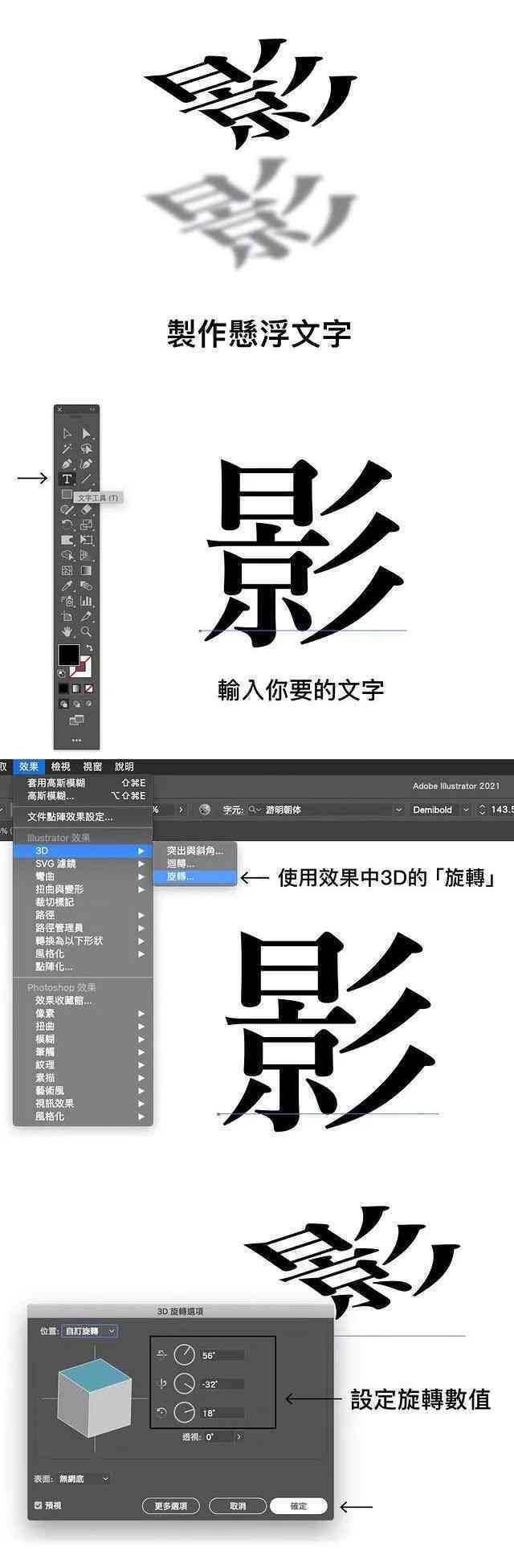The height and width of the screenshot is (1568, 514).
Task: Select the Blend tool
Action: tap(86, 586)
